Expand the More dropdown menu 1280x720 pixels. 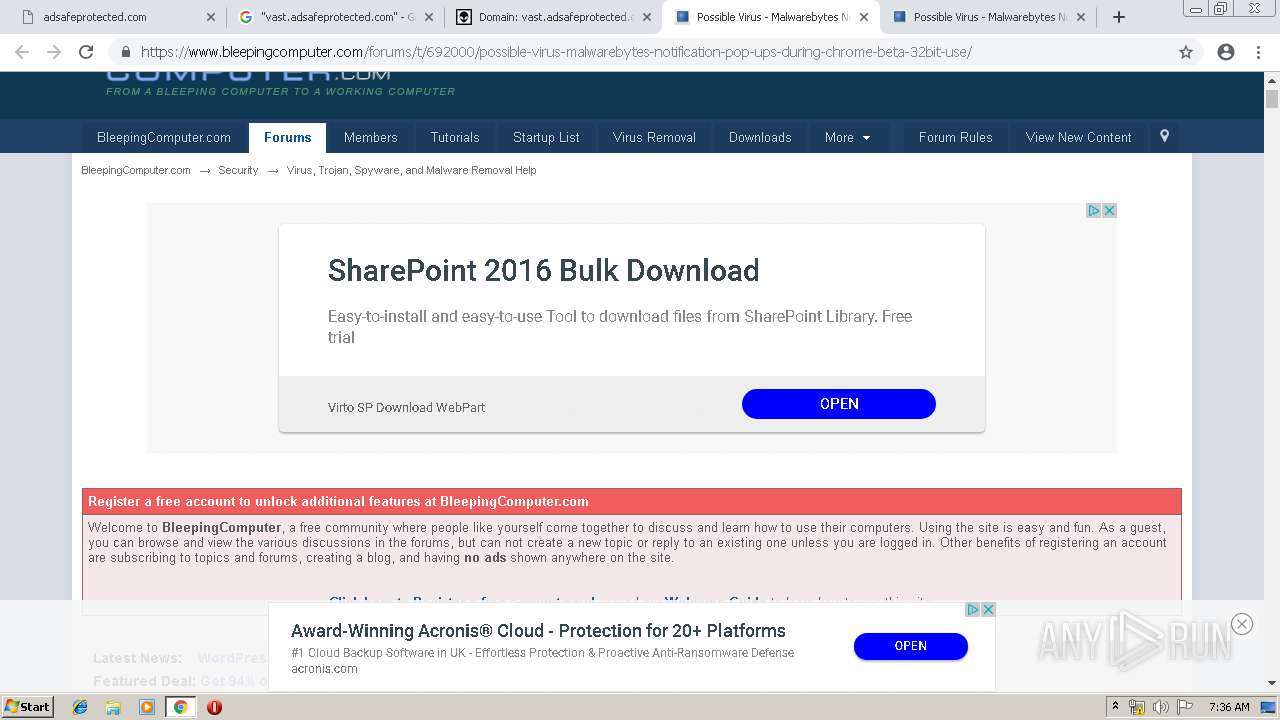[848, 137]
